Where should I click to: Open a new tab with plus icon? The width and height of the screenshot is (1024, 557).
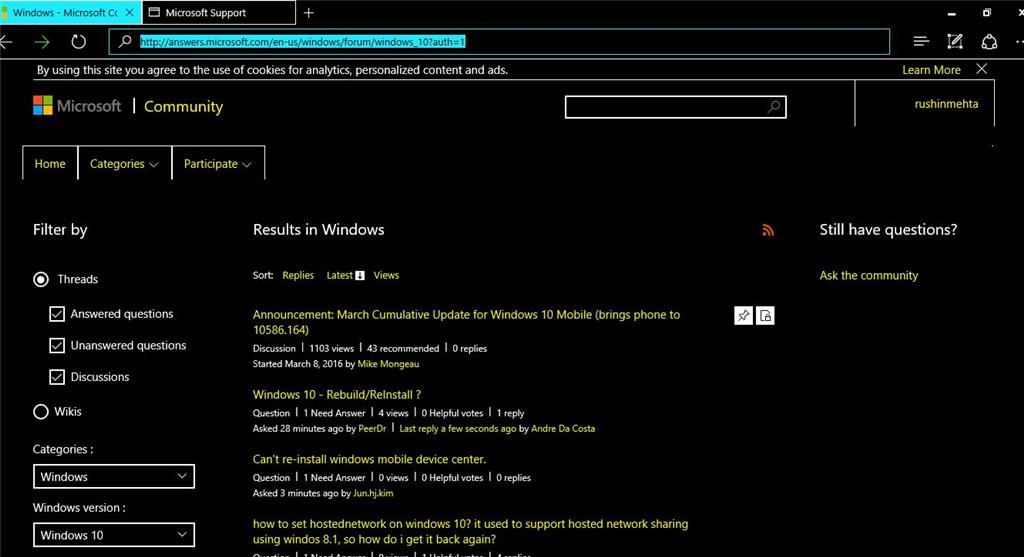tap(309, 12)
